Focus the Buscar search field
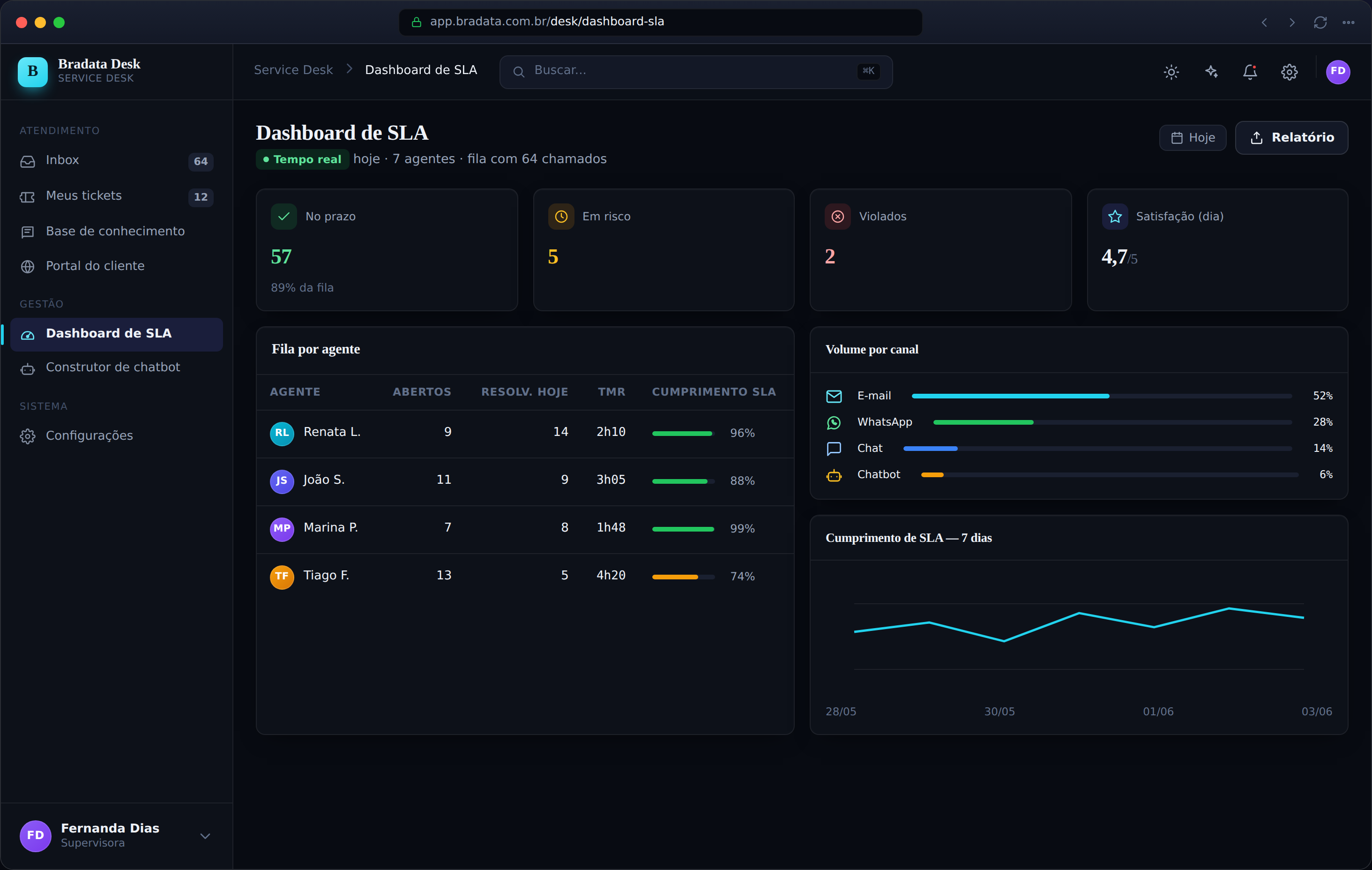Screen dimensions: 1372x870 pos(696,72)
